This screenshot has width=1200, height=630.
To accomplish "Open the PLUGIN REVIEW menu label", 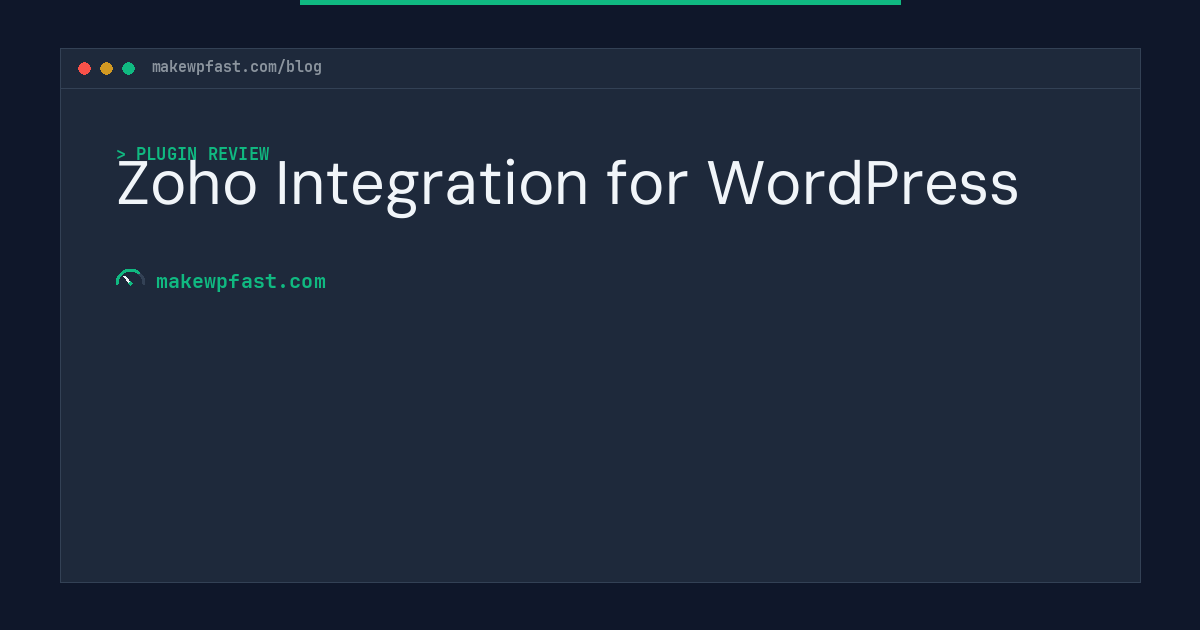I will [x=202, y=154].
